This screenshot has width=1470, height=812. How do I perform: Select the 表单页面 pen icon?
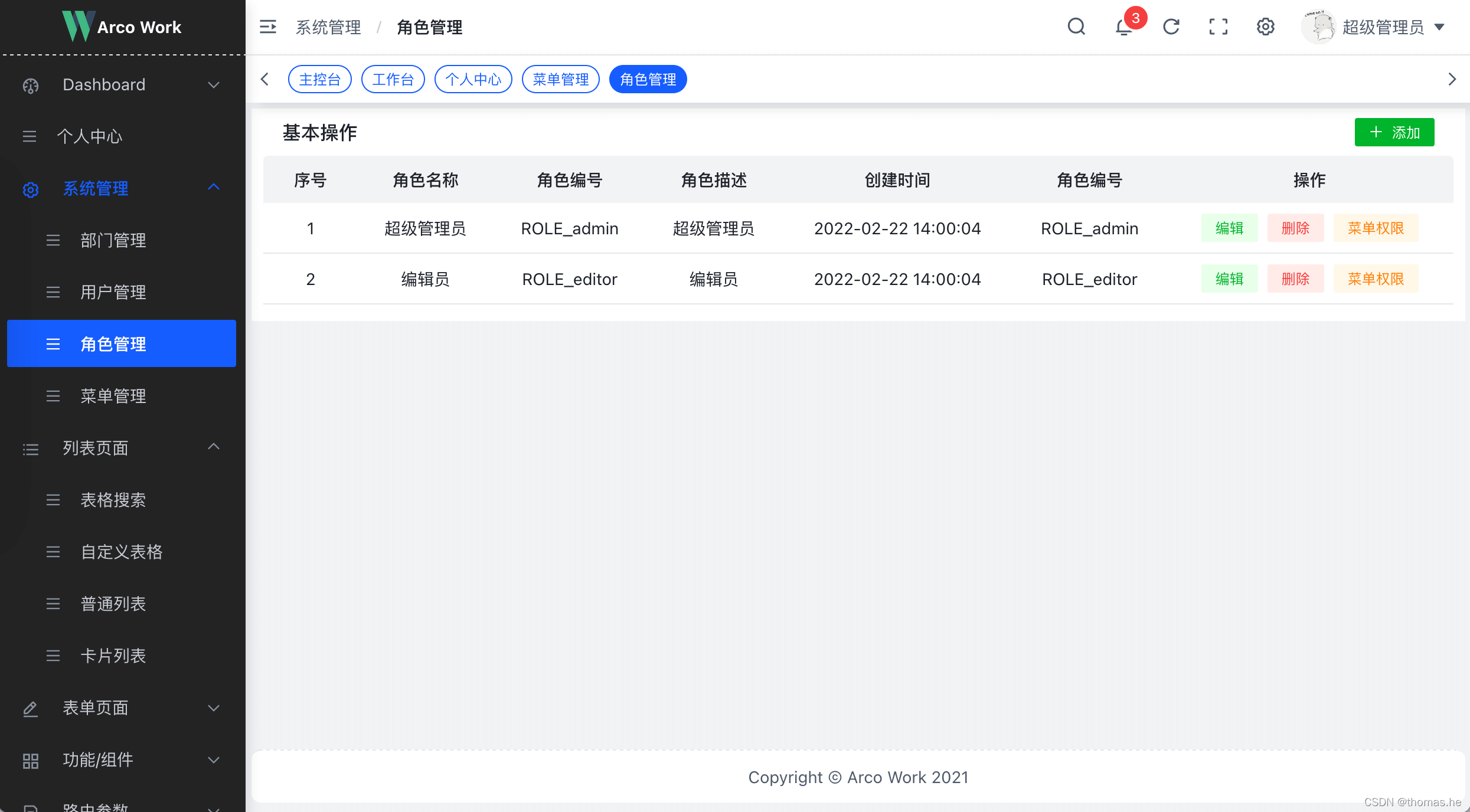tap(30, 708)
